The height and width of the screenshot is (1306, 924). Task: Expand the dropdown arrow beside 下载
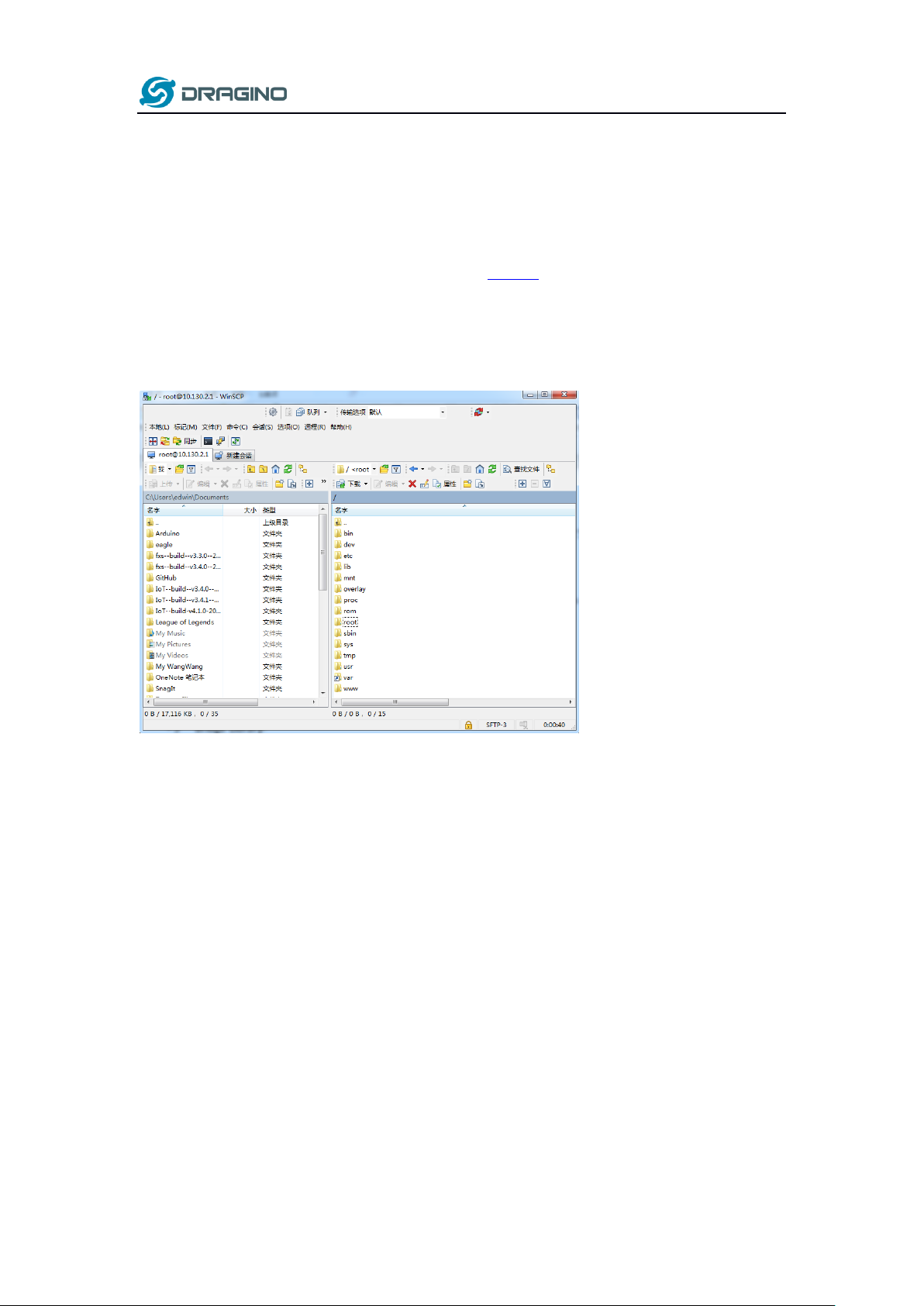tap(366, 484)
